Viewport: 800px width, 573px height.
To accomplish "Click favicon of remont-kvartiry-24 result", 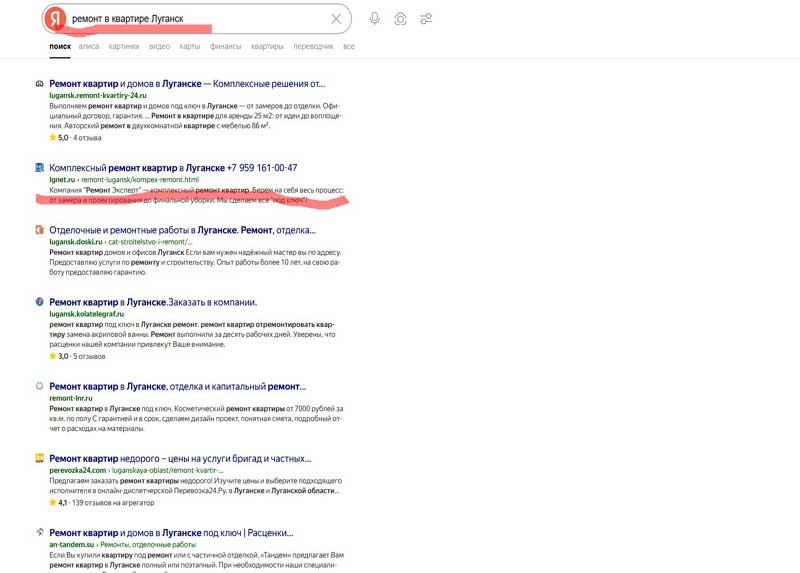I will (39, 84).
